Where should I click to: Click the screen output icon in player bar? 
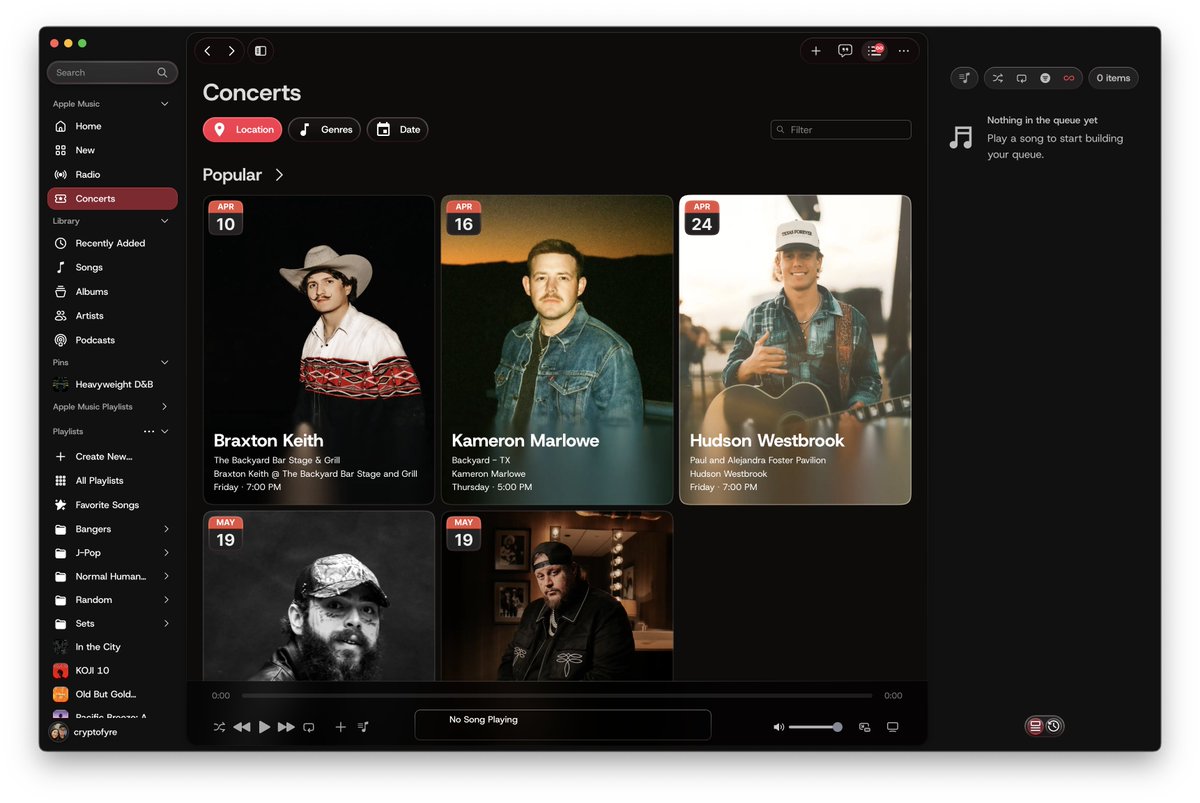[893, 727]
